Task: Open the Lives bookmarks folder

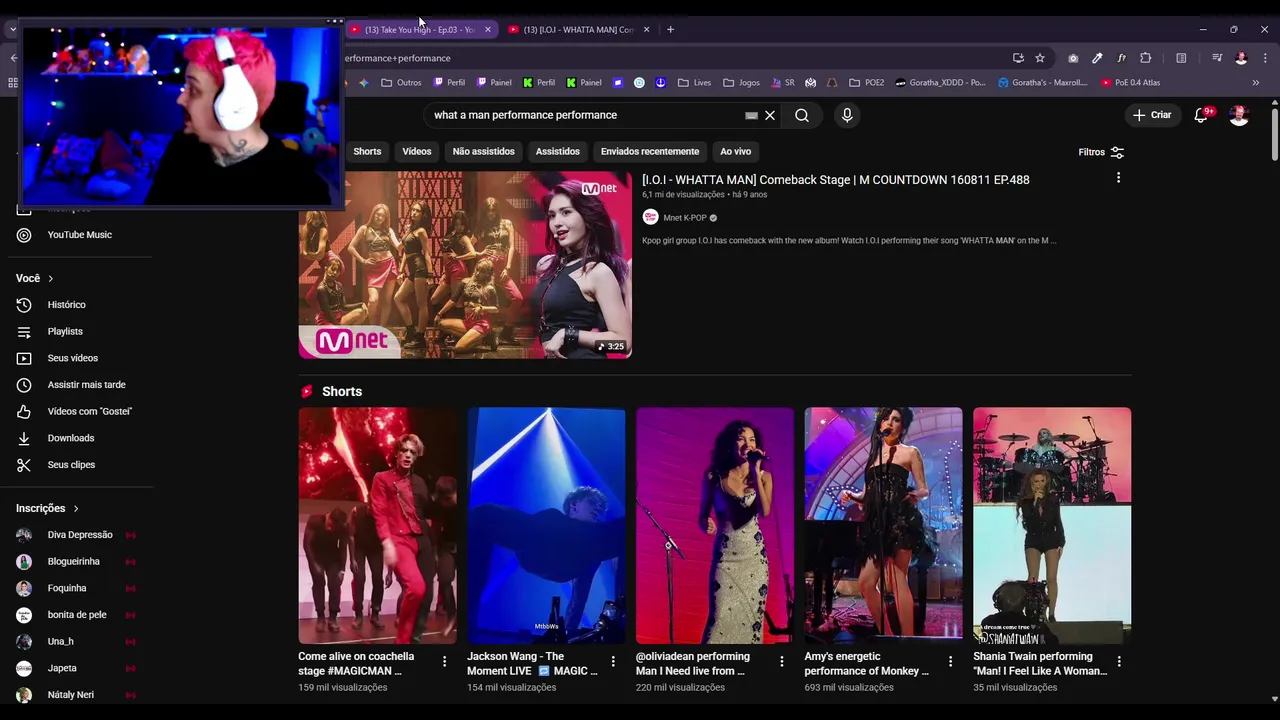Action: pos(695,83)
